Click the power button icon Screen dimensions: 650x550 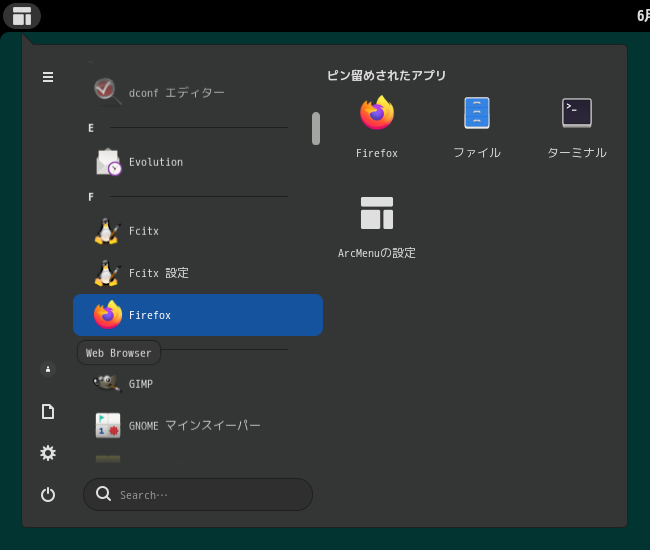pyautogui.click(x=48, y=494)
